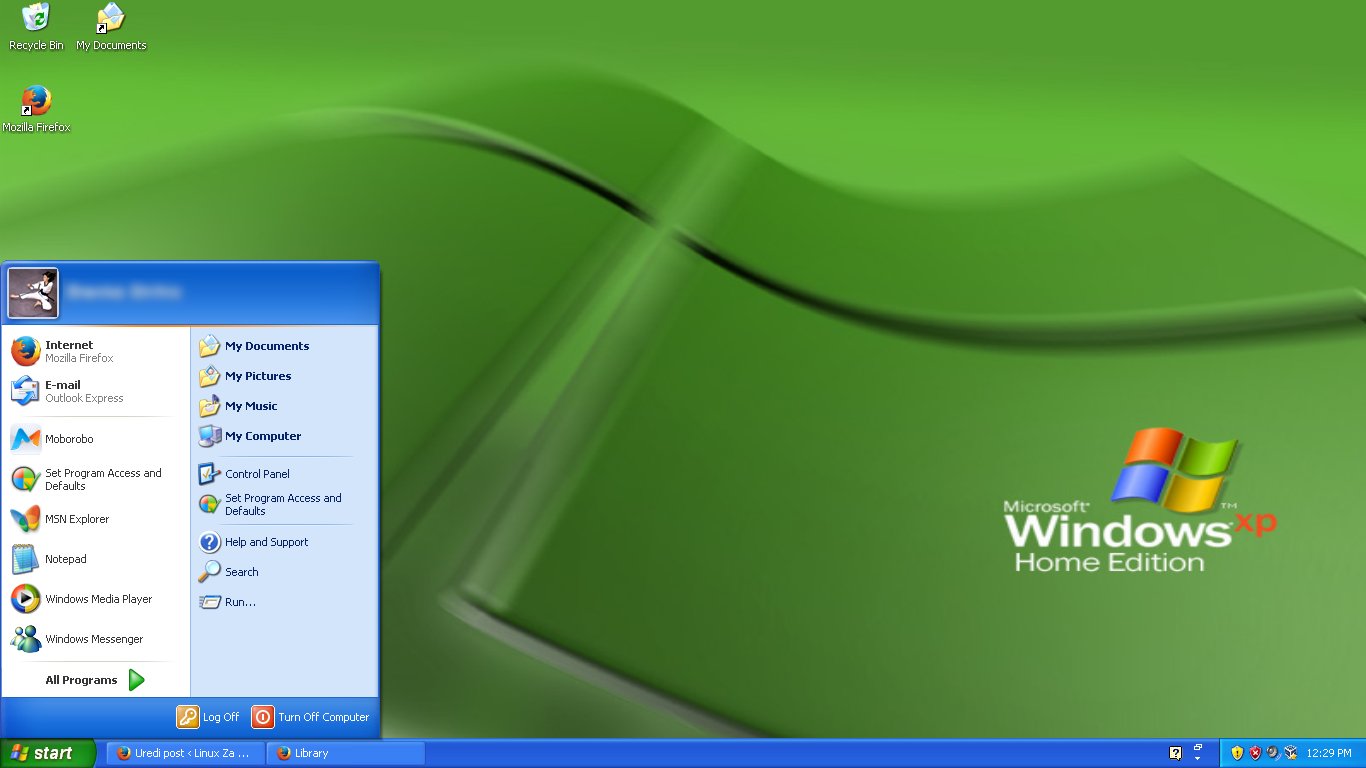Click the user account picture thumbnail
This screenshot has width=1366, height=768.
point(34,293)
